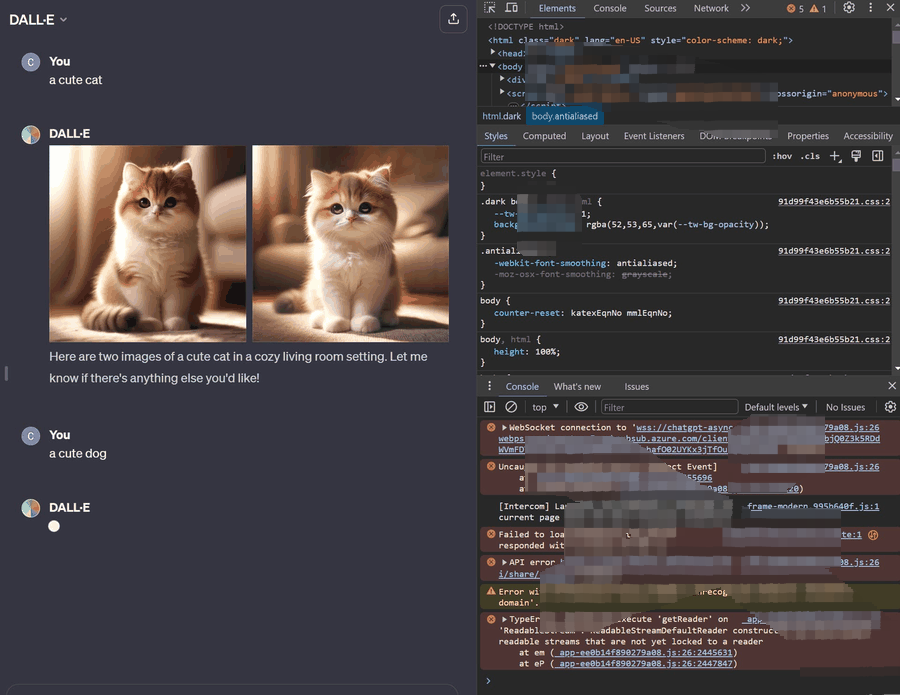Open the app js:26:2445631 stack link
Image resolution: width=900 pixels, height=695 pixels.
[643, 653]
